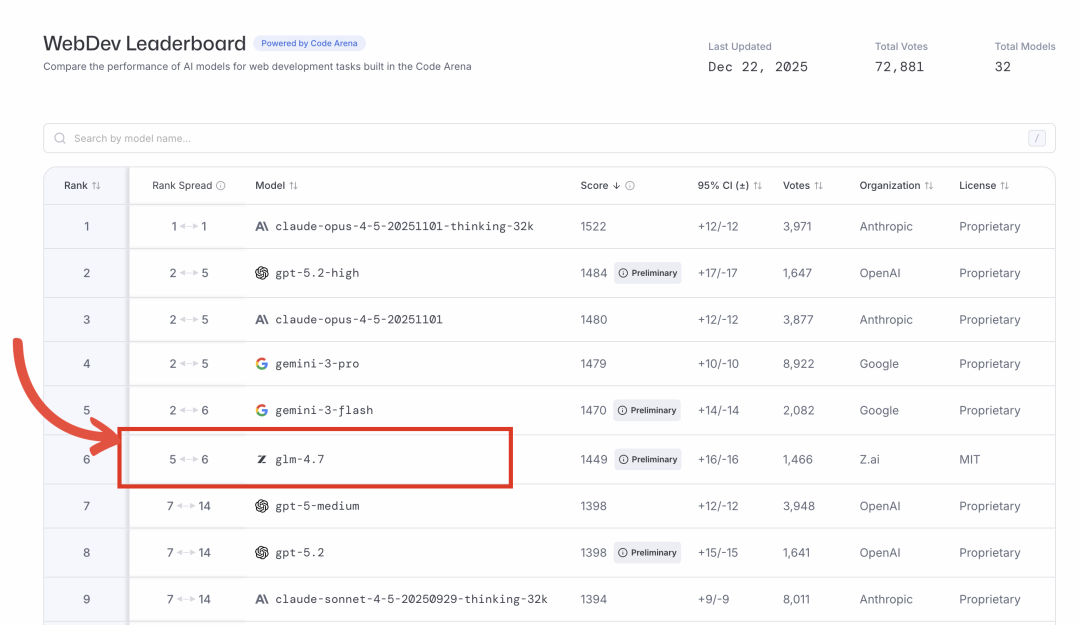Click the 32 total models value
1080x625 pixels.
(1002, 67)
